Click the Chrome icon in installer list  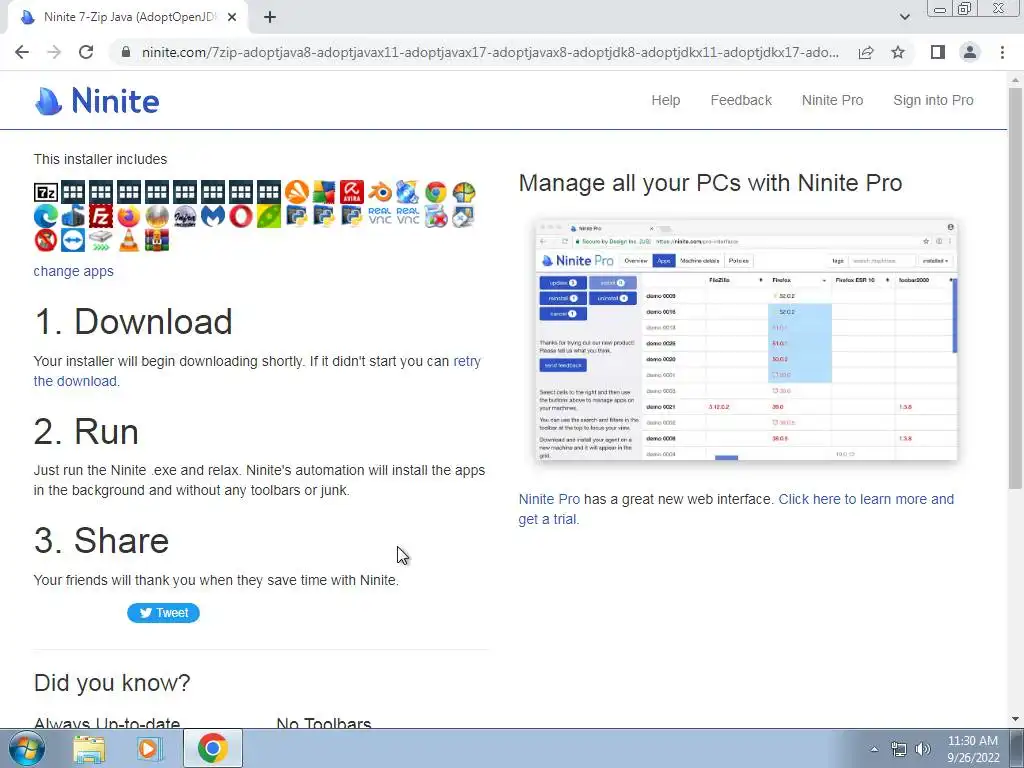[436, 192]
